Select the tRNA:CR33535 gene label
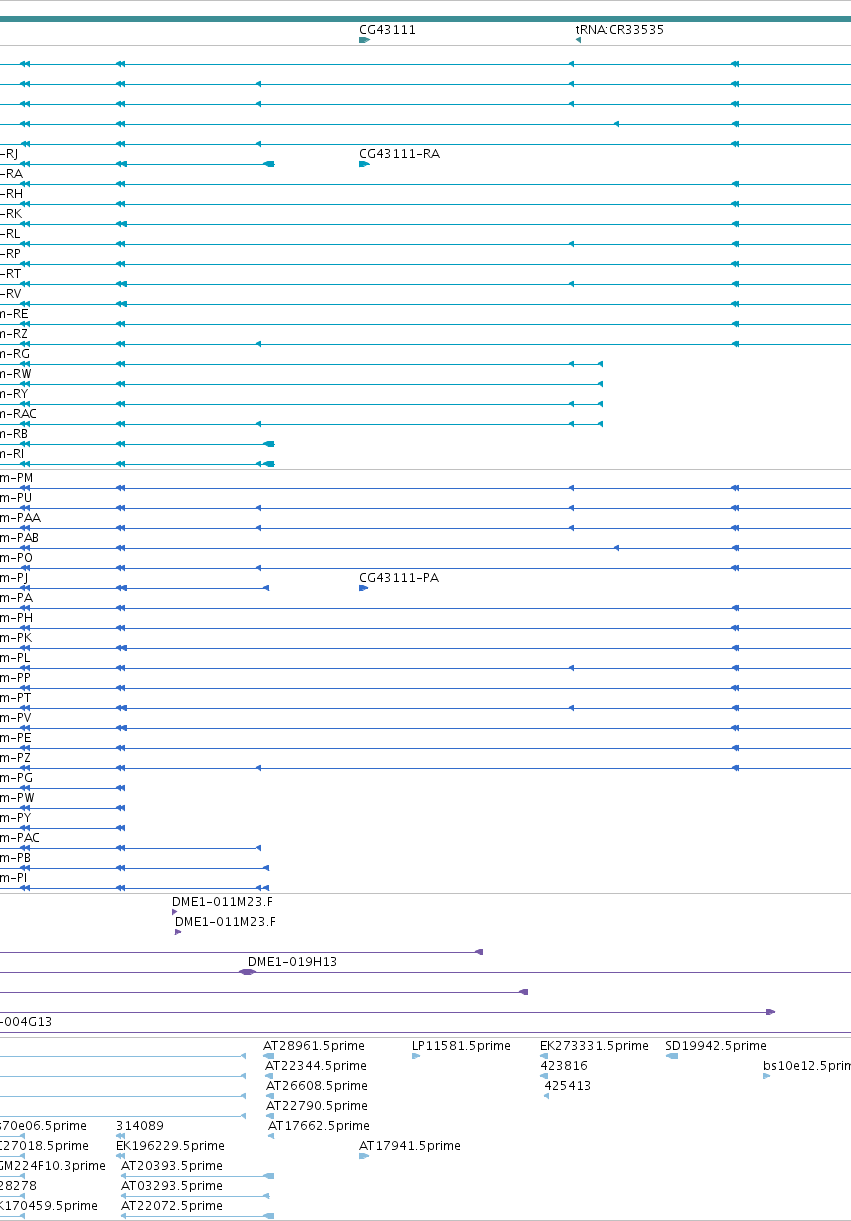851x1221 pixels. (620, 30)
